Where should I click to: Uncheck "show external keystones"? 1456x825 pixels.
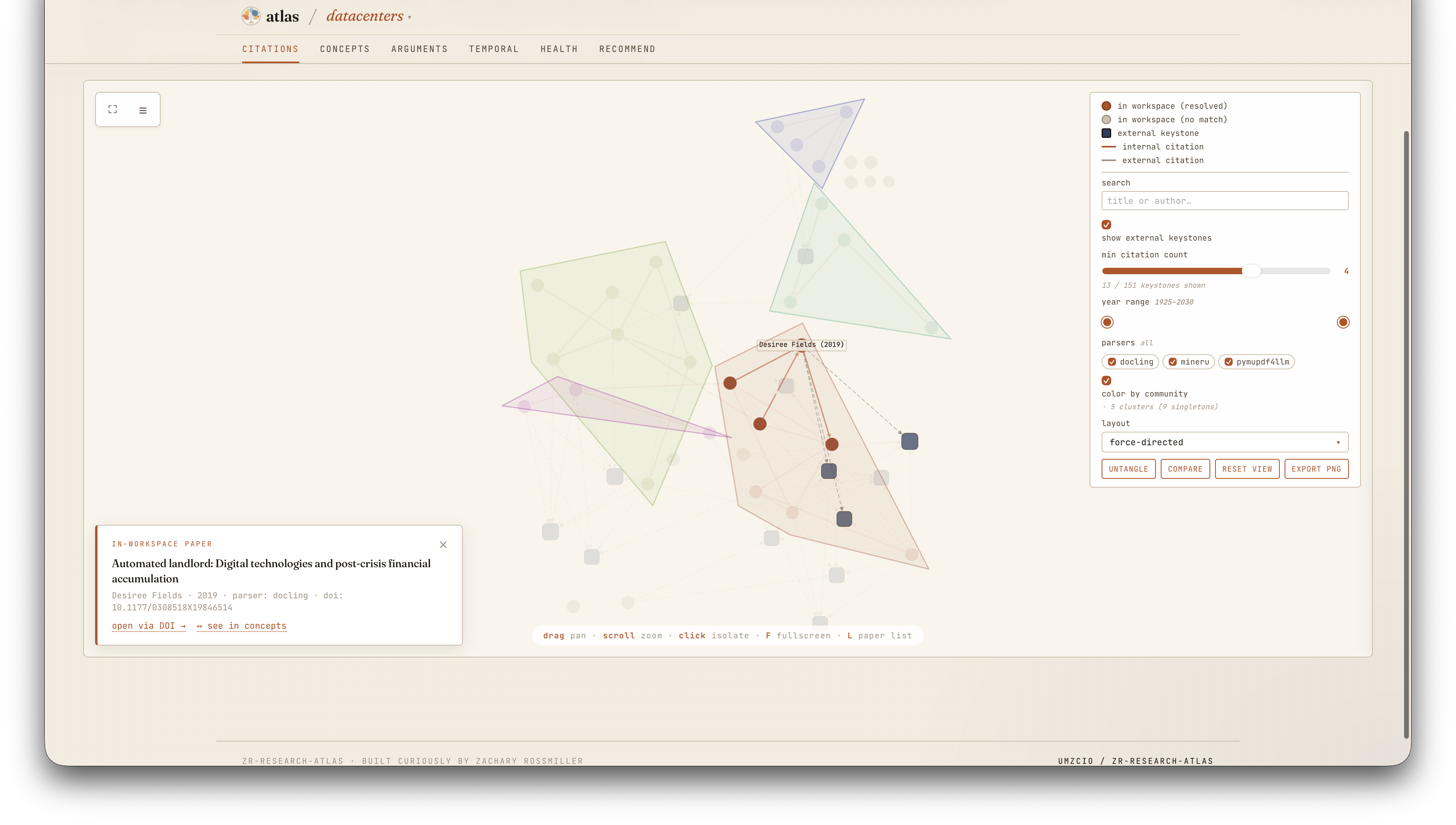point(1106,224)
